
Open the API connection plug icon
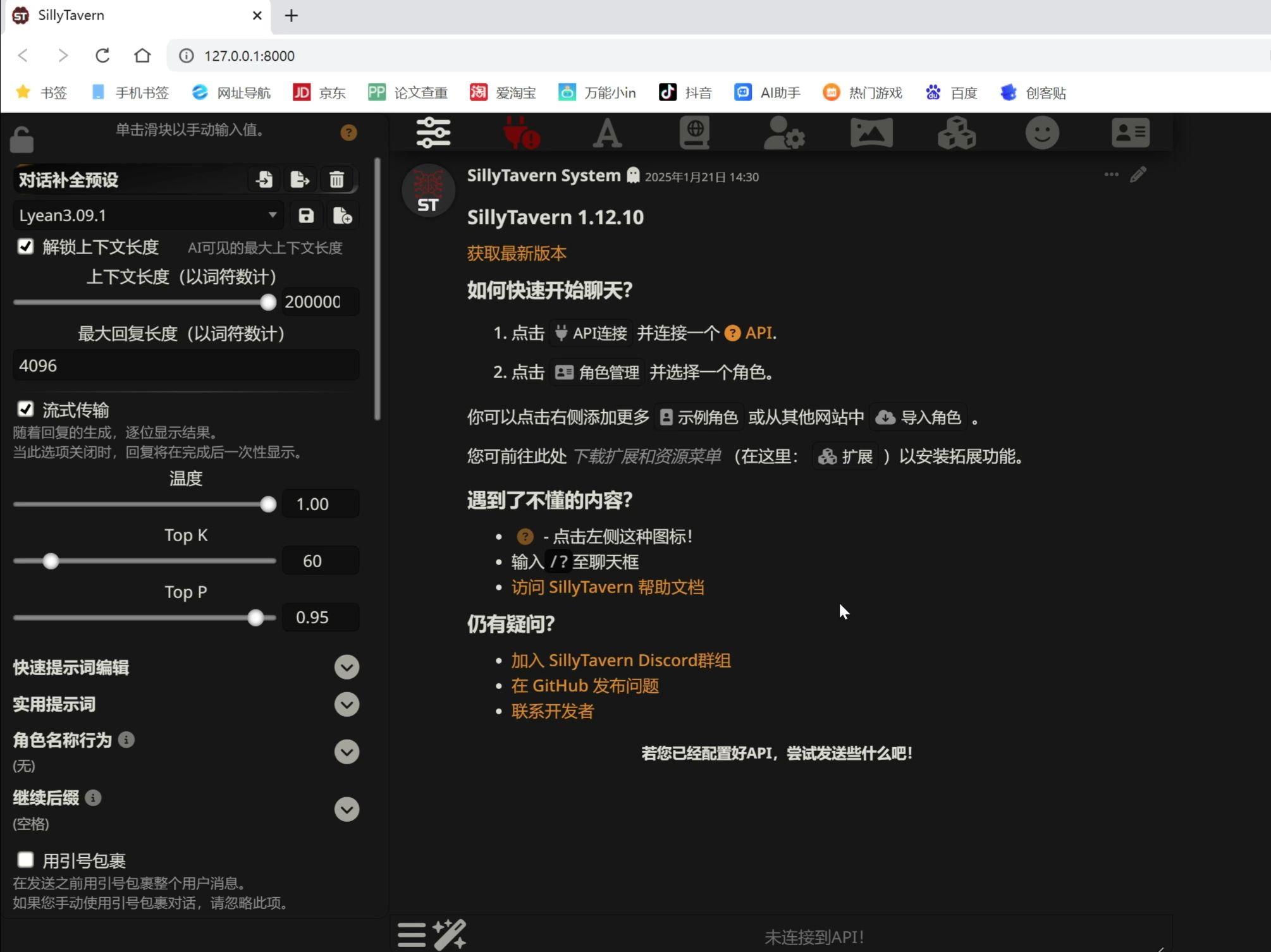(521, 133)
